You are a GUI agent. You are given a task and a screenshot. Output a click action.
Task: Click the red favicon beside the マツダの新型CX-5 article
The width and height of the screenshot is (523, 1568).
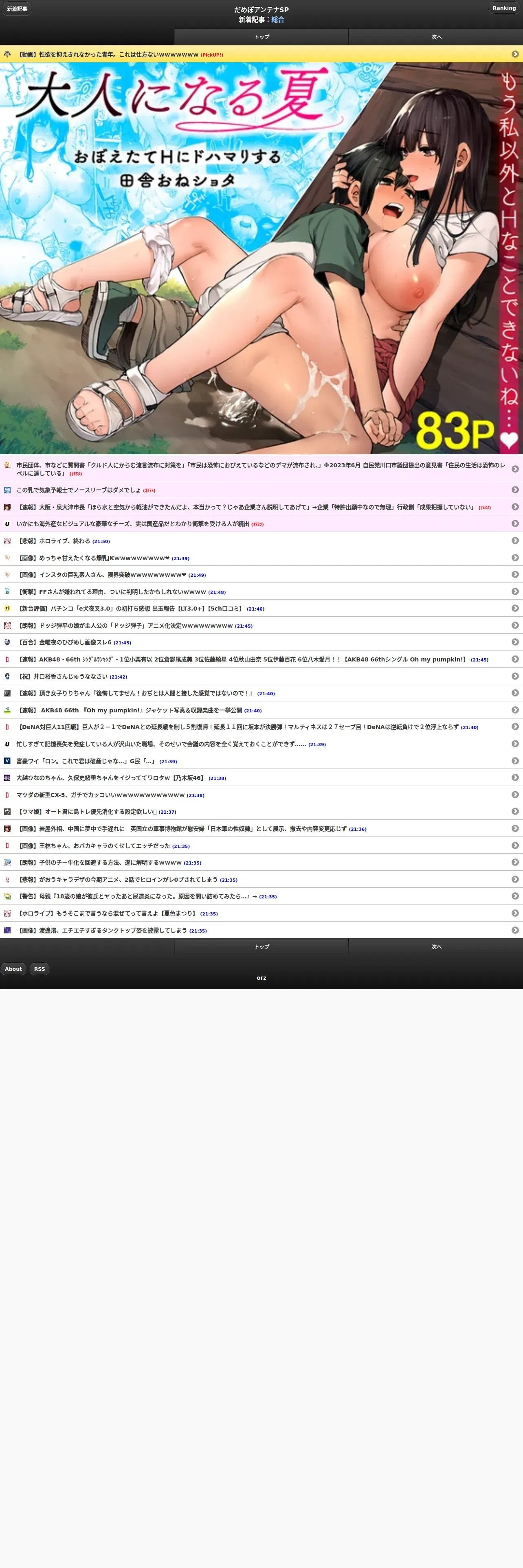coord(7,795)
